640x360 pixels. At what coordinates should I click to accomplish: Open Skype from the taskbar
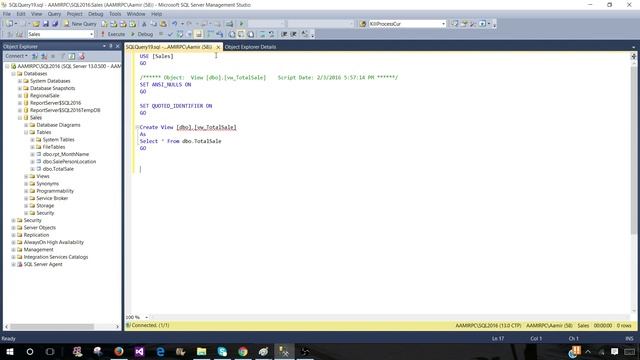(222, 351)
